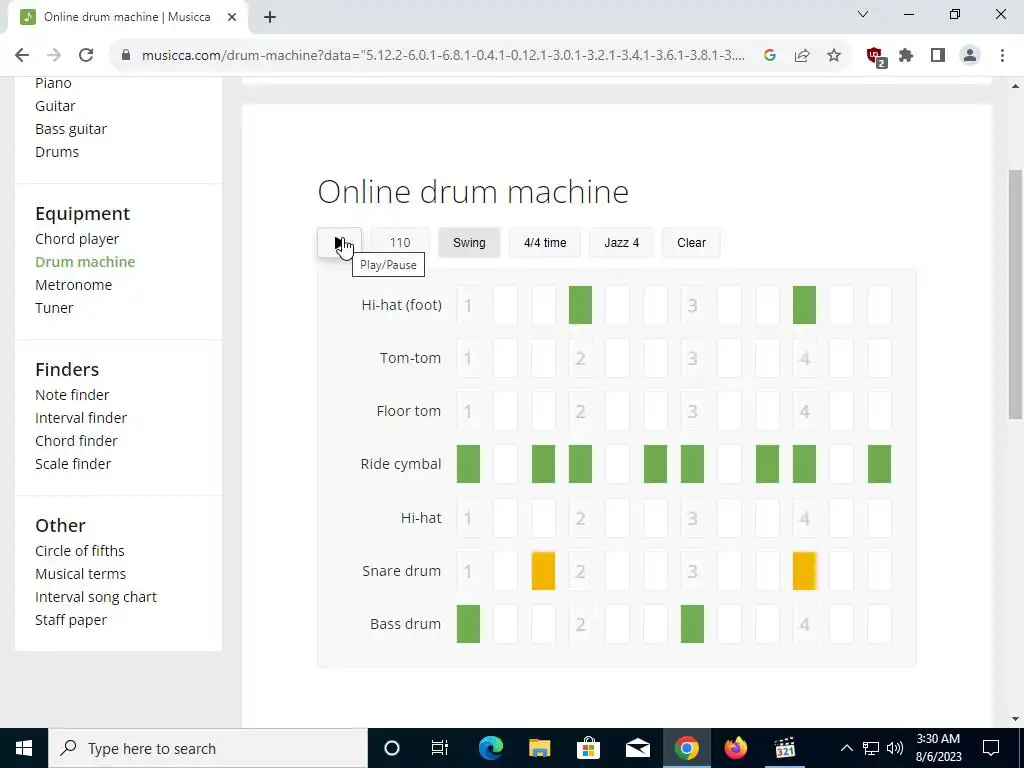
Task: Open the Musical terms link
Action: (80, 574)
